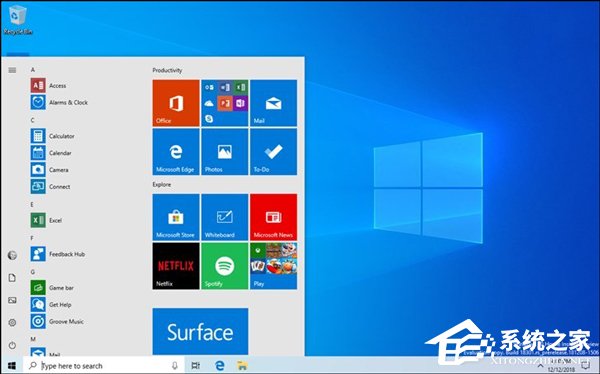
Task: Open File Explorer from the taskbar
Action: point(242,366)
